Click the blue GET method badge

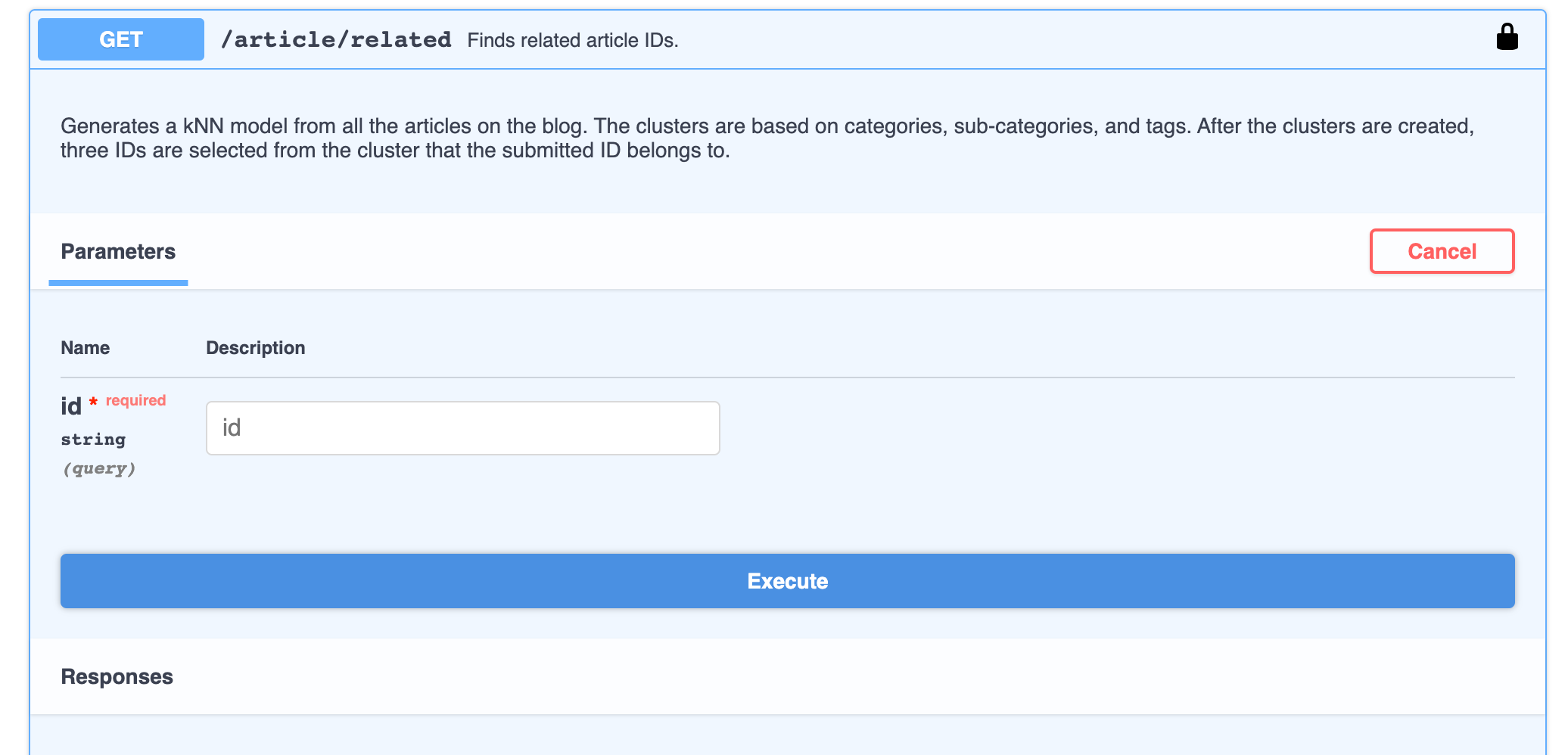[x=121, y=39]
